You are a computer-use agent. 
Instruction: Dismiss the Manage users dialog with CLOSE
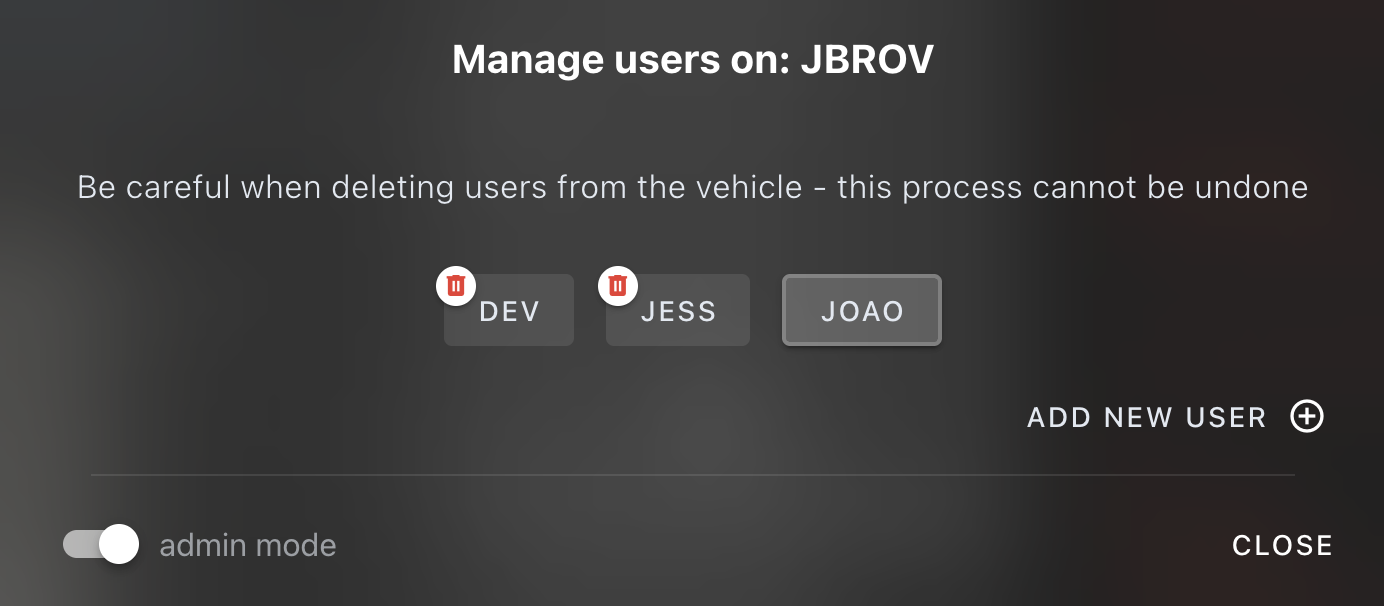1282,545
